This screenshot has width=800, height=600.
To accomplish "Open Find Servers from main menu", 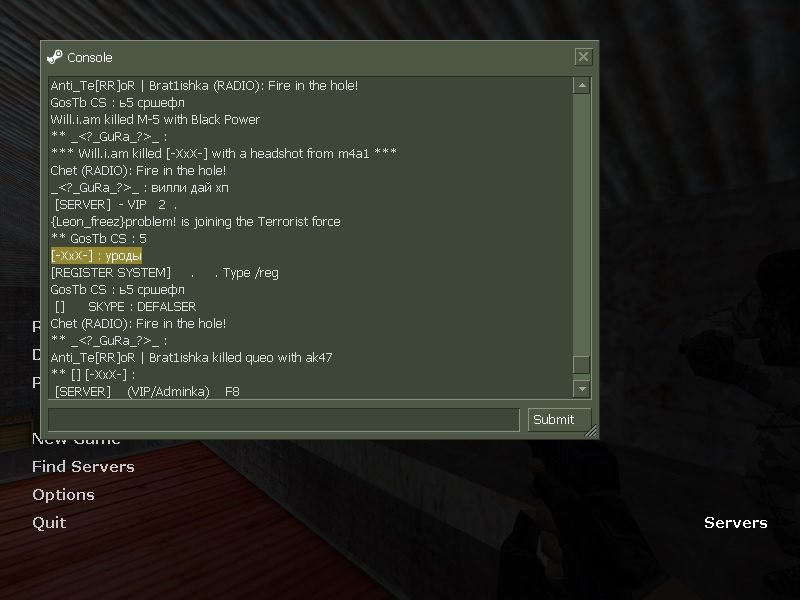I will [83, 467].
